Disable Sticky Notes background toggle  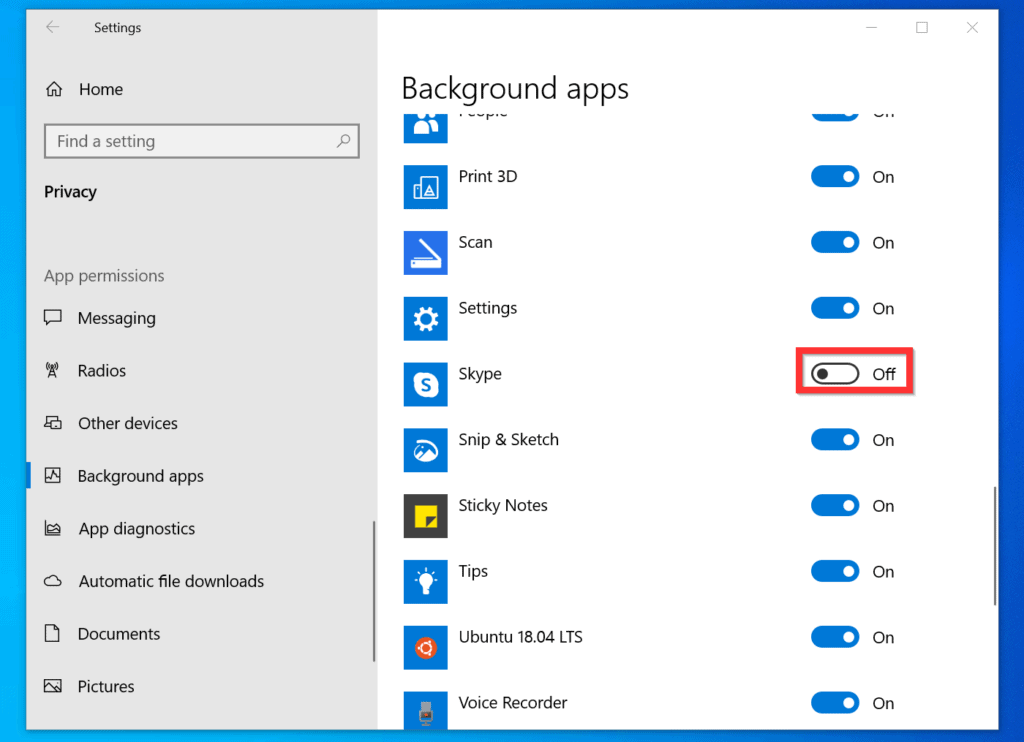pyautogui.click(x=835, y=506)
